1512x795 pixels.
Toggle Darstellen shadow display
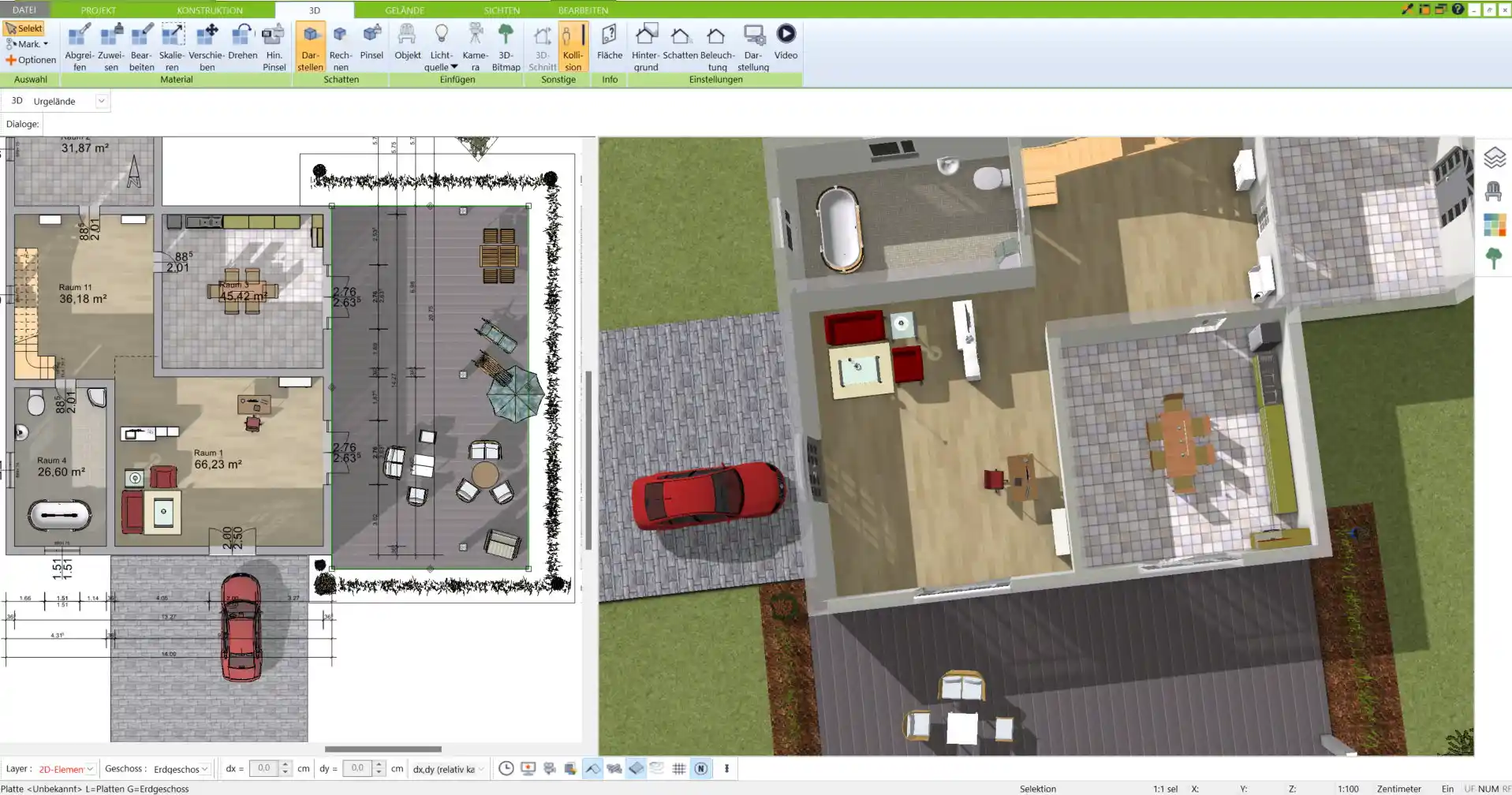310,47
